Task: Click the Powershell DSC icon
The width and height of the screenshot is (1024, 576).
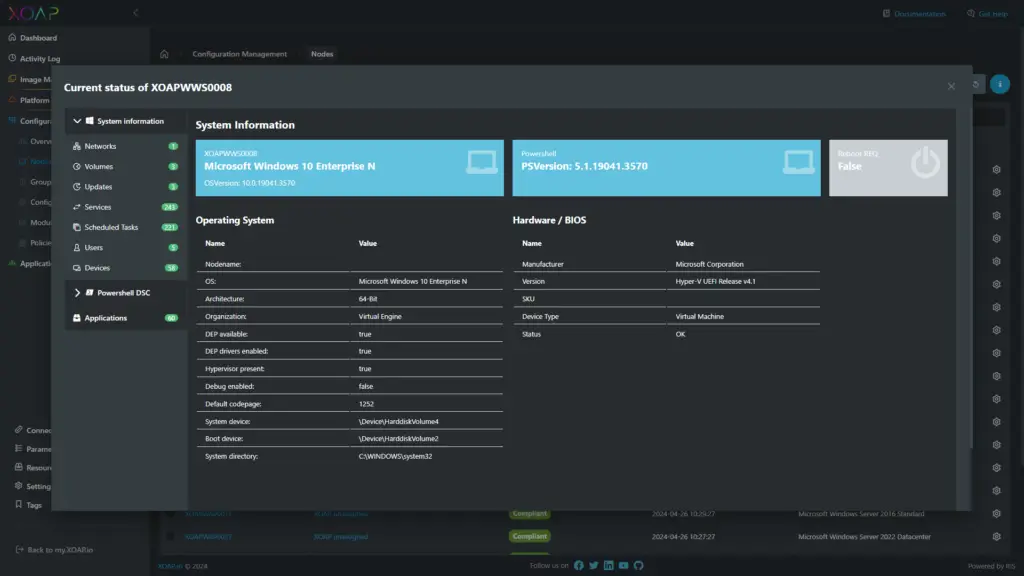Action: [89, 293]
